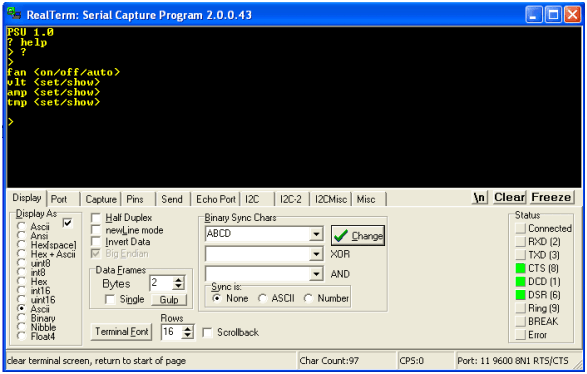Select Float4 display mode

coord(21,337)
